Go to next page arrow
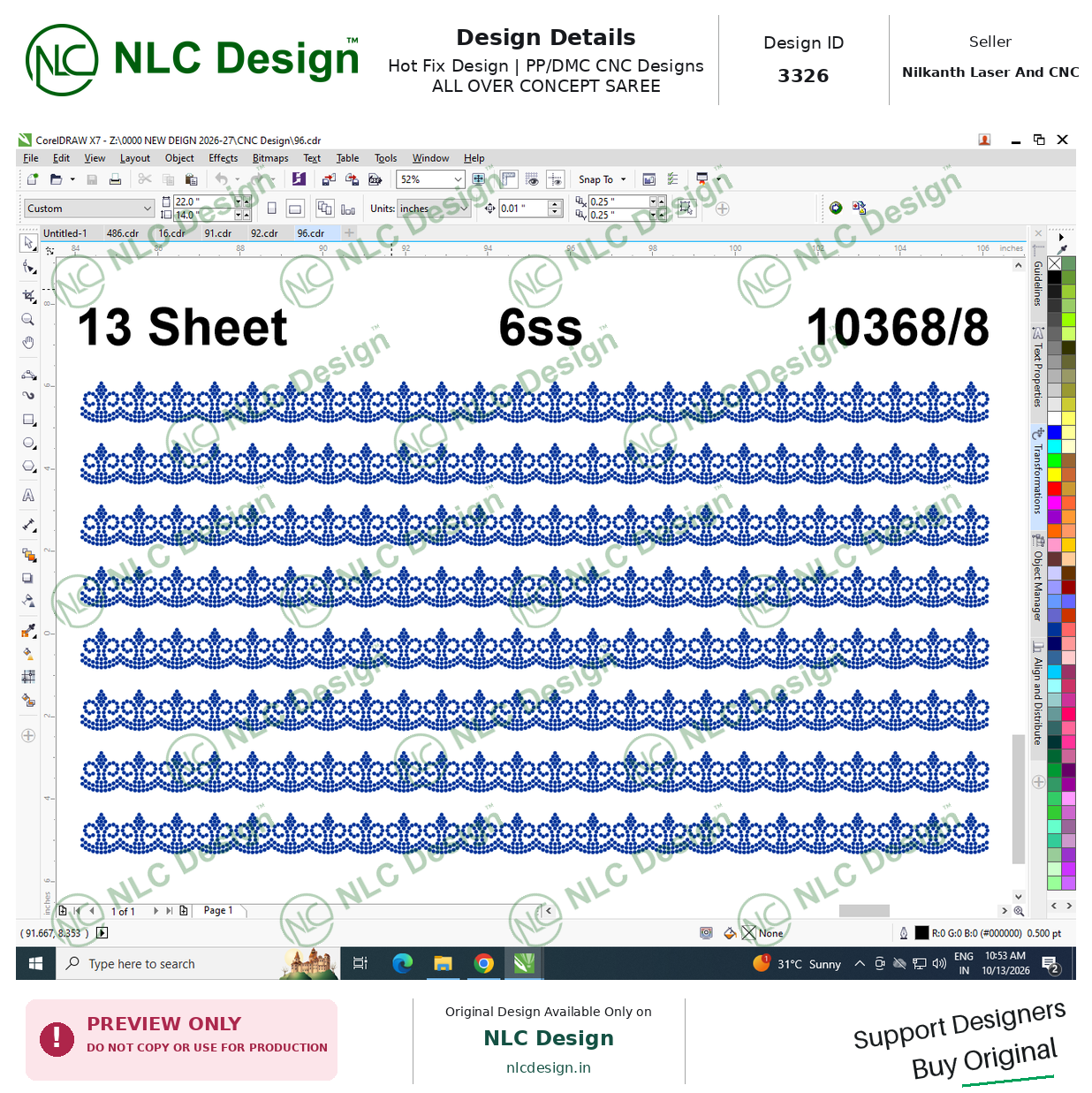This screenshot has width=1092, height=1093. pyautogui.click(x=155, y=910)
